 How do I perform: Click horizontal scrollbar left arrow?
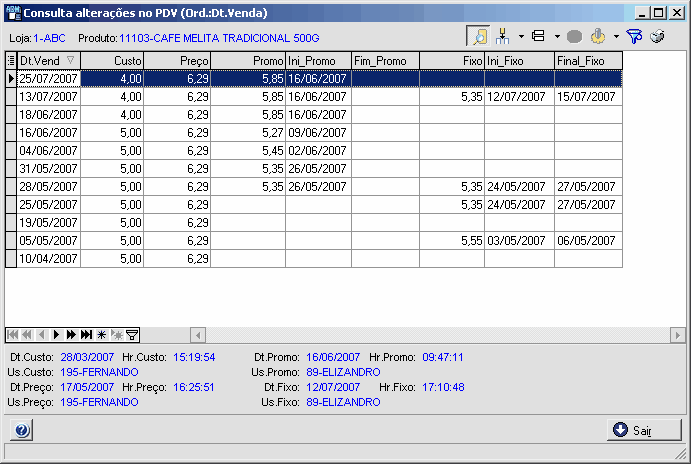pos(198,335)
